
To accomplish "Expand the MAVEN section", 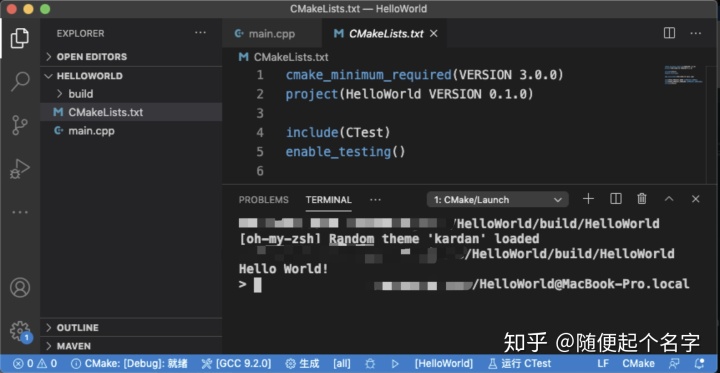I will (131, 346).
